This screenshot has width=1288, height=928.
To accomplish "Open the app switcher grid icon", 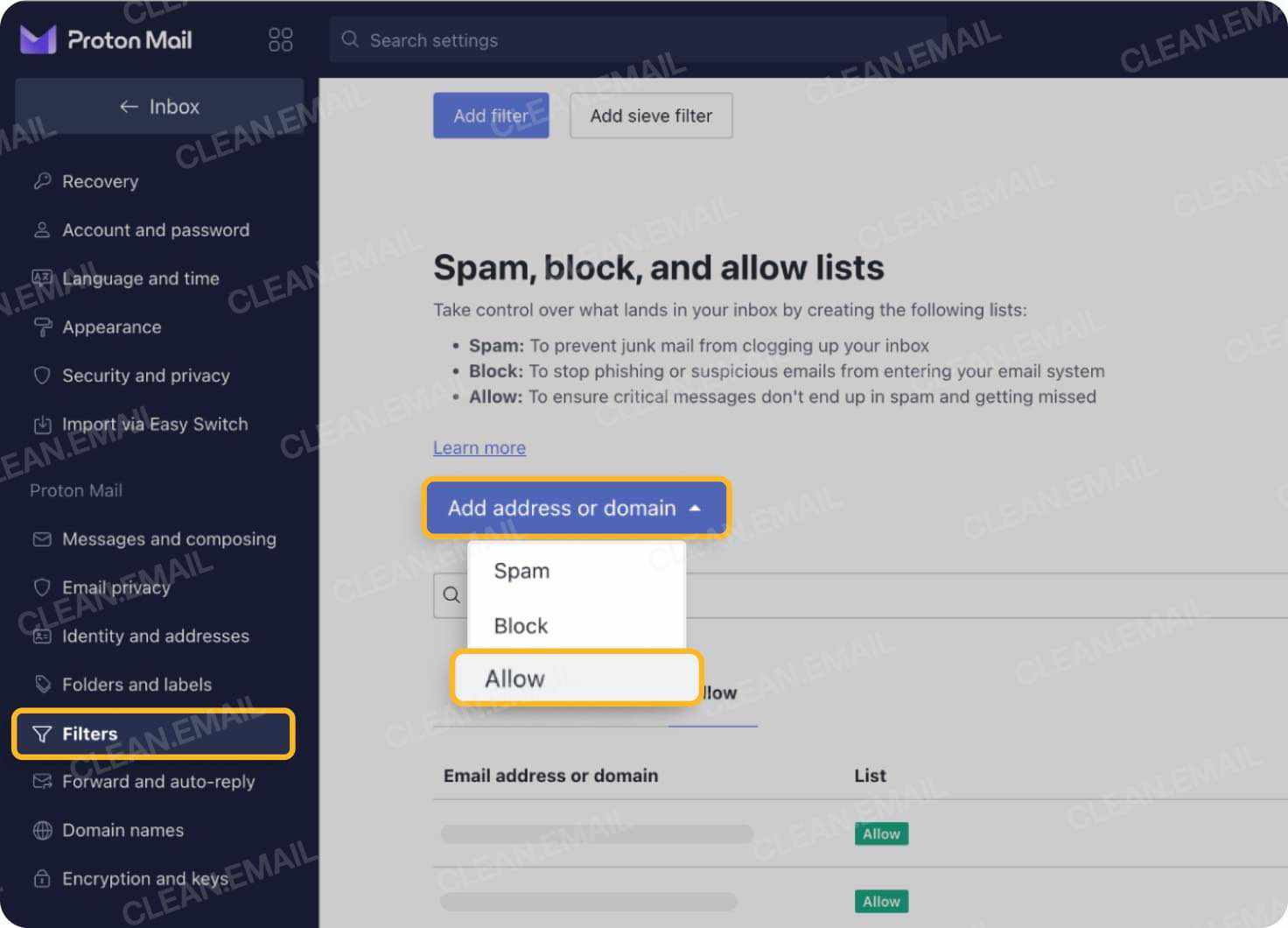I will [x=279, y=39].
